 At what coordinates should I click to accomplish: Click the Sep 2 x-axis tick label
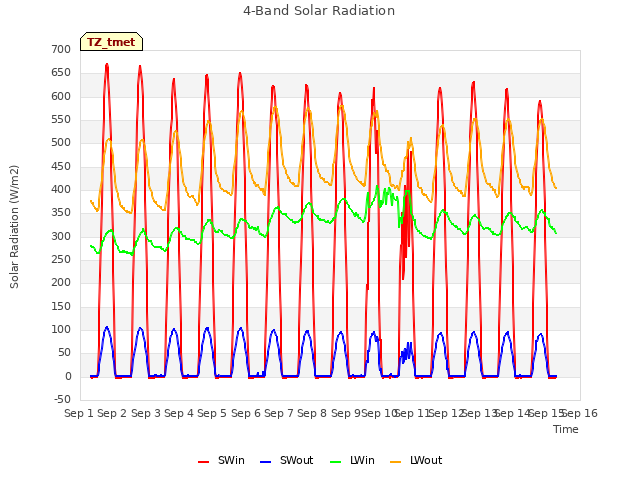coord(112,413)
